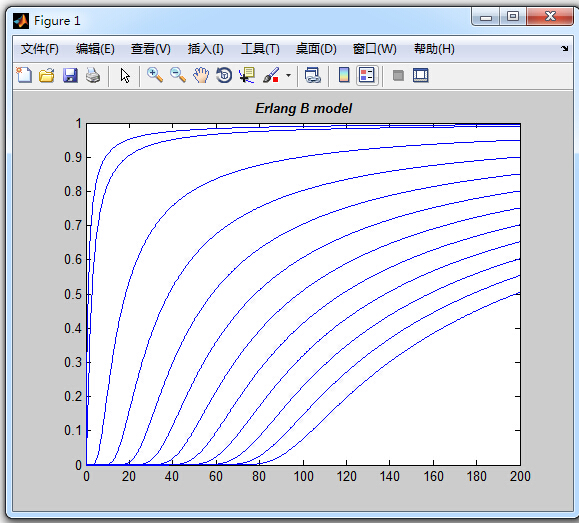
Task: Print the figure using the printer icon
Action: coord(93,75)
